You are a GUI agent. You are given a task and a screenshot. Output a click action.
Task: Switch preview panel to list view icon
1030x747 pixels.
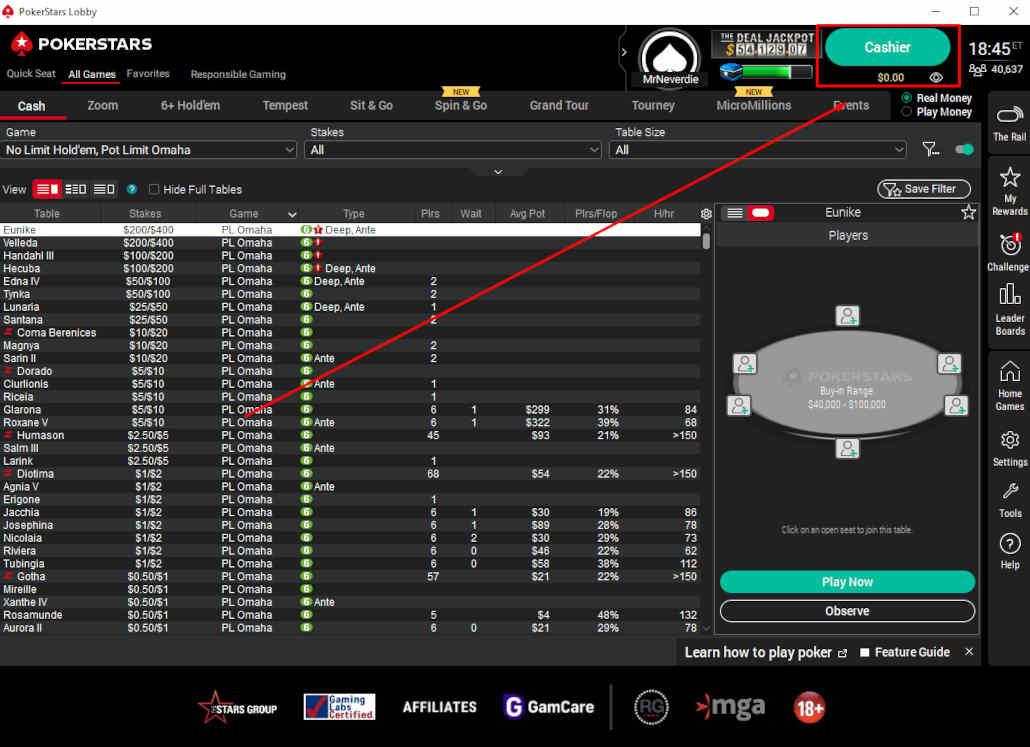click(x=735, y=213)
